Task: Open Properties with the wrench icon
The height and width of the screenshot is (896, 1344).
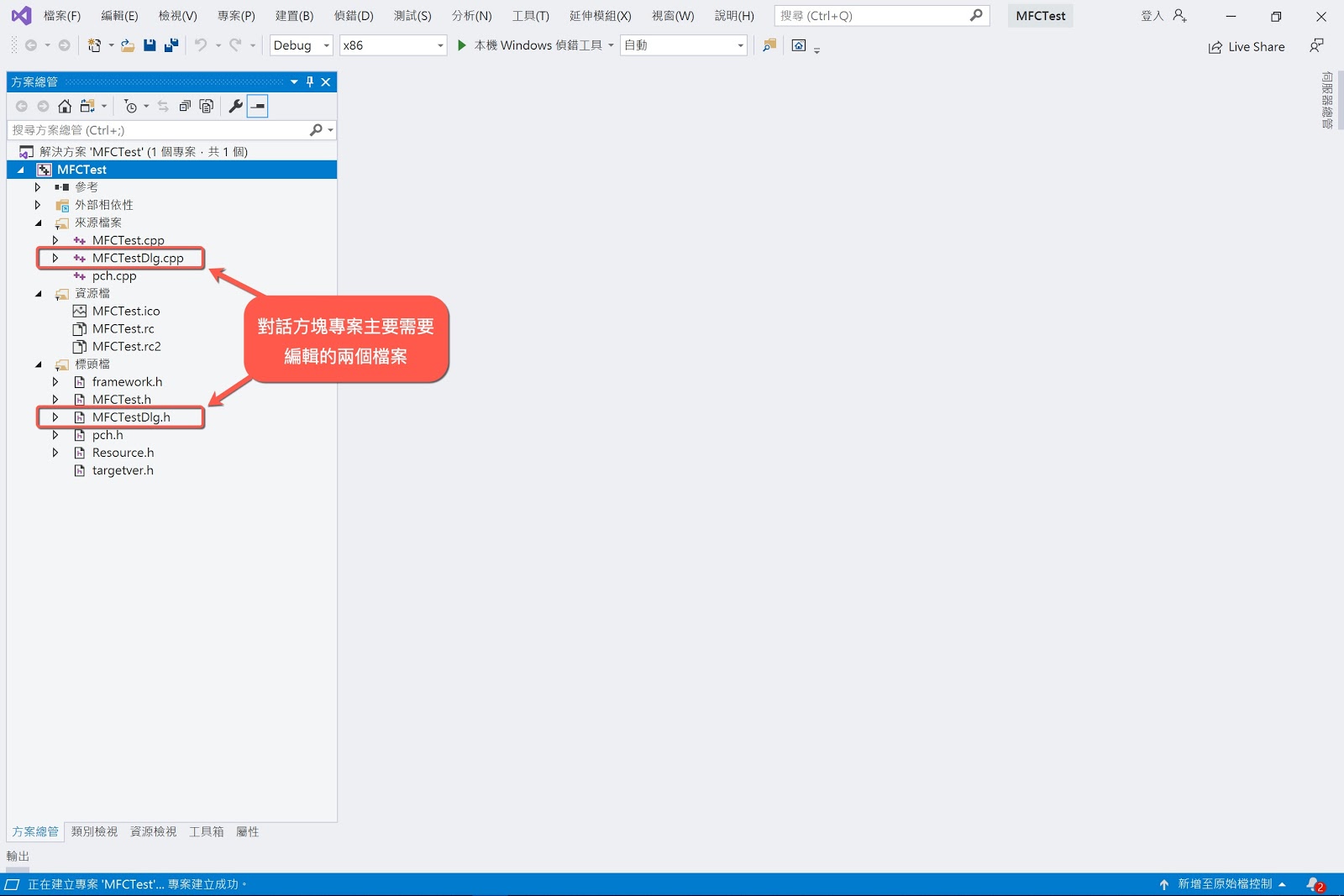Action: point(236,106)
